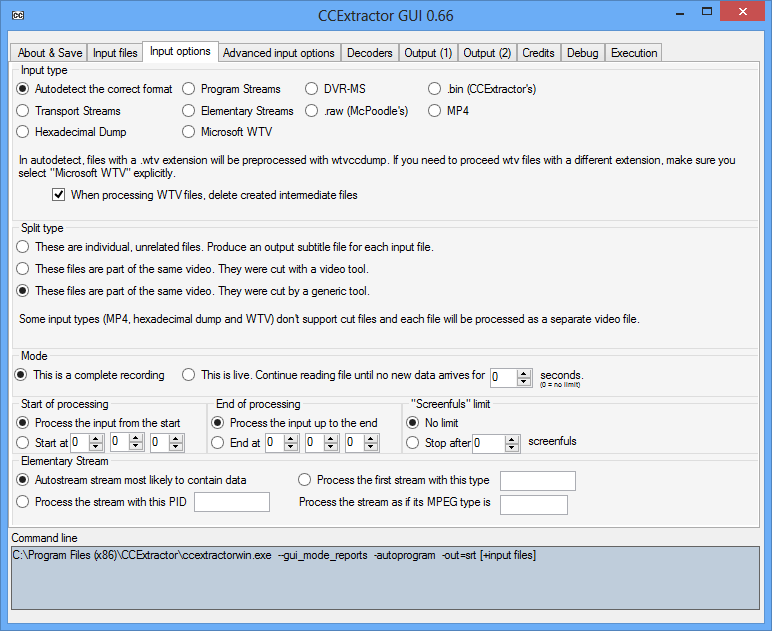Decrease the second End at value
772x631 pixels.
point(331,446)
